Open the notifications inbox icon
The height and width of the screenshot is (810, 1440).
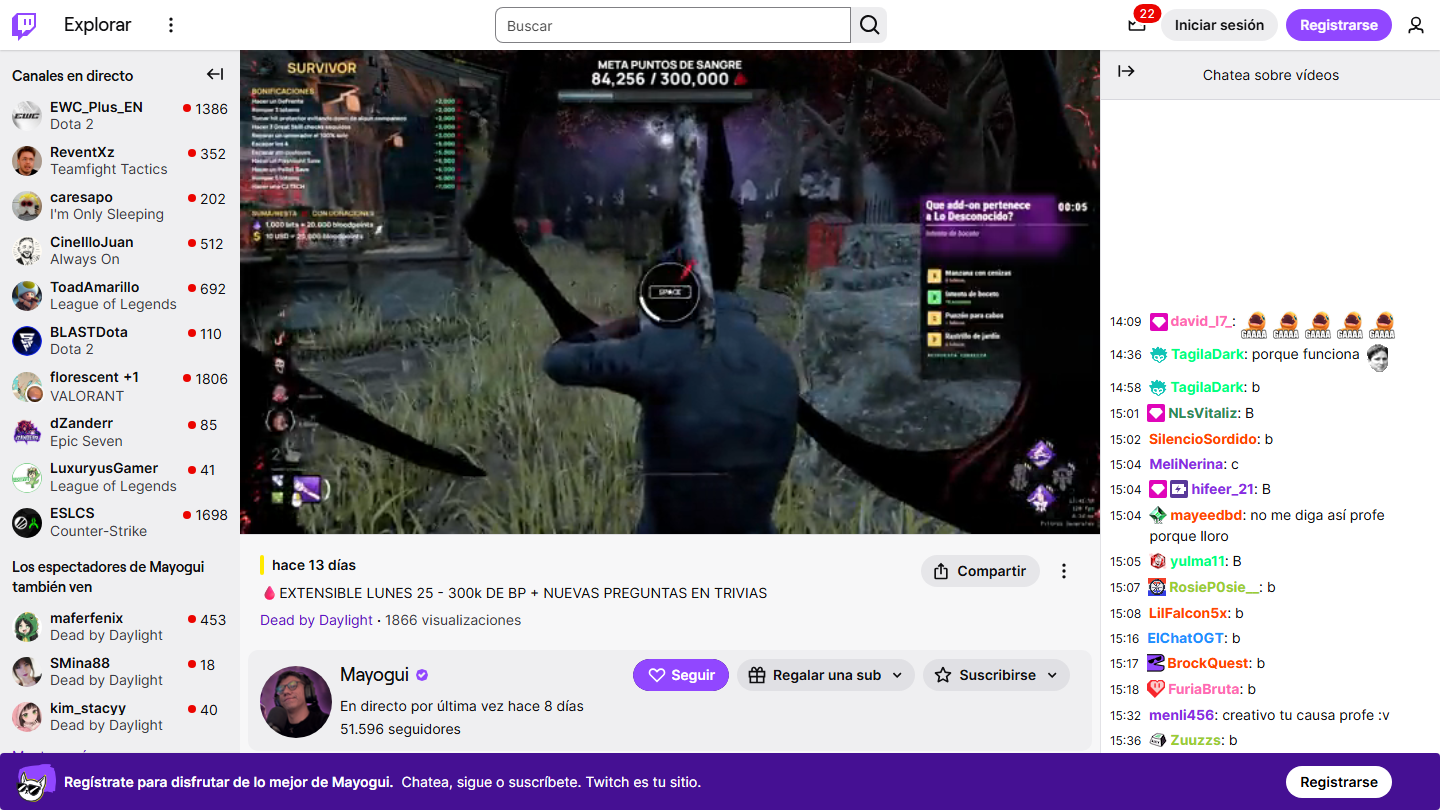[1136, 25]
